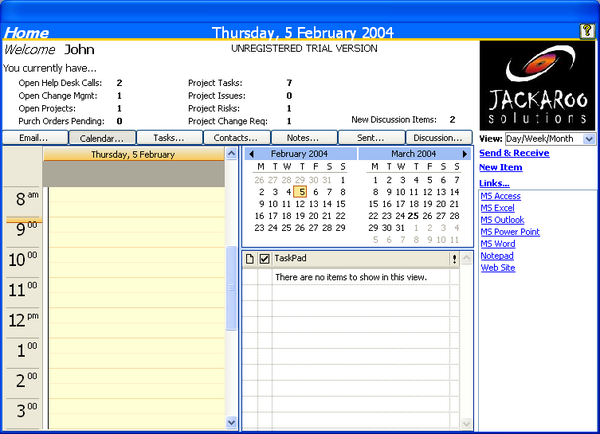The image size is (600, 434).
Task: Select 25 March in the mini calendar
Action: coord(414,215)
